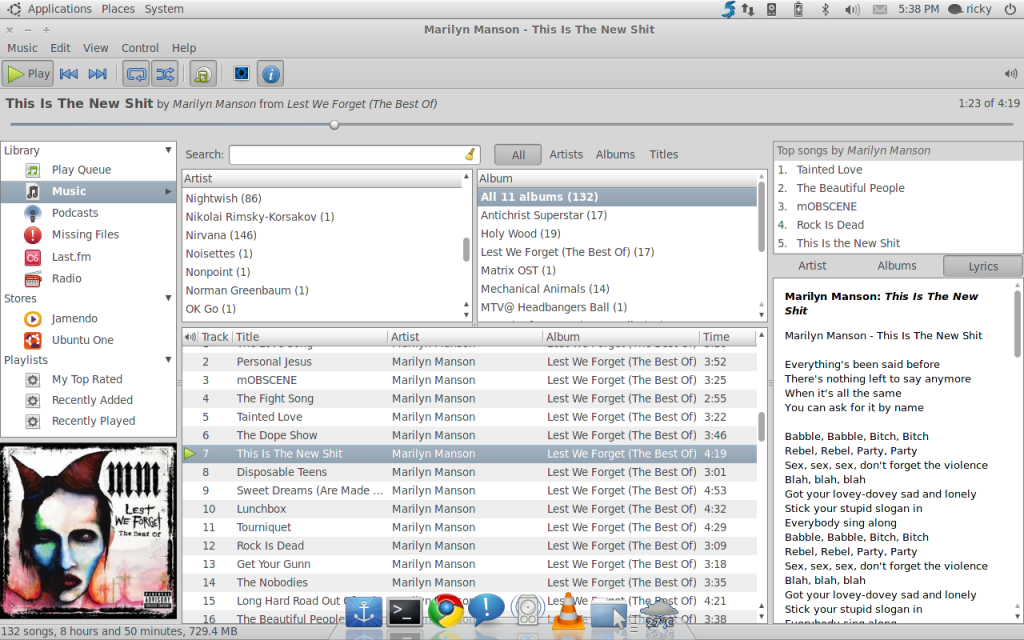Click the song position slider handle
Image resolution: width=1024 pixels, height=640 pixels.
point(334,125)
